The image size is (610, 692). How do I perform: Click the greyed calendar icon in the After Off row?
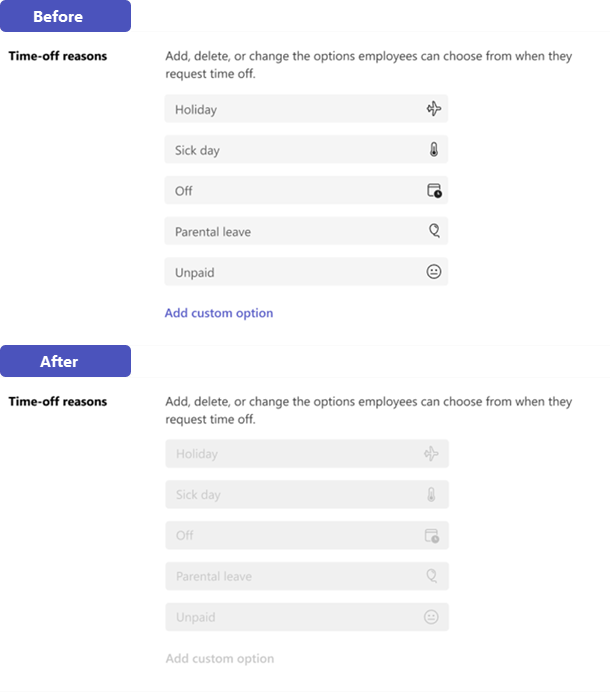tap(432, 536)
